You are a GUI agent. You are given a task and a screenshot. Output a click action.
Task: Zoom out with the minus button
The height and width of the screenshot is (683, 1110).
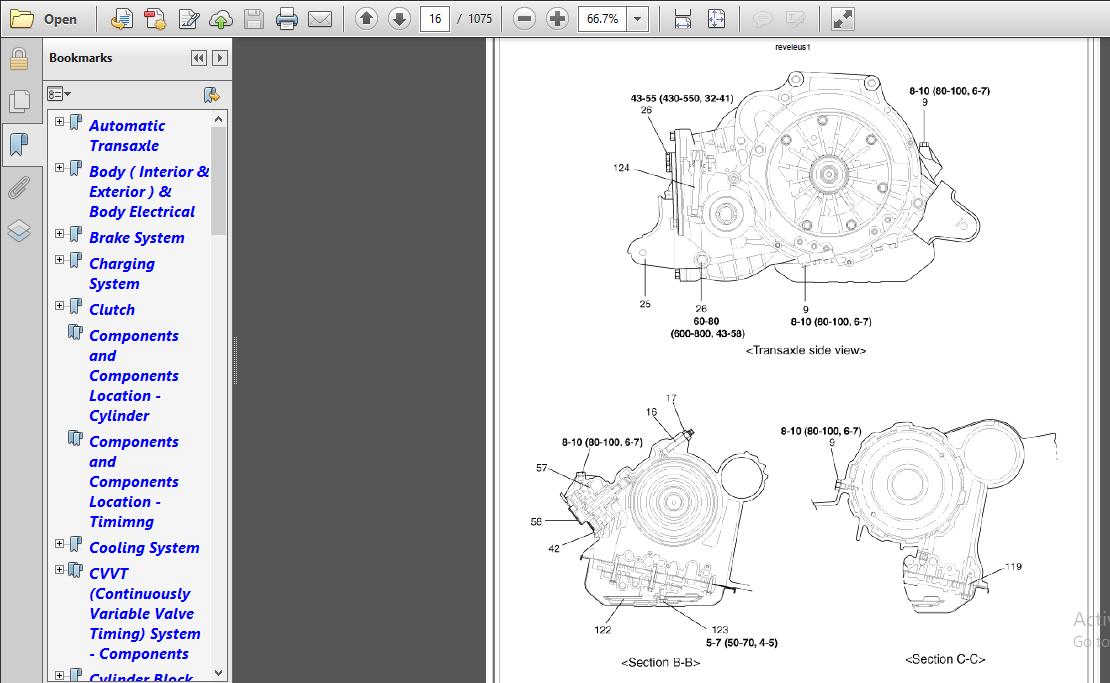[524, 18]
